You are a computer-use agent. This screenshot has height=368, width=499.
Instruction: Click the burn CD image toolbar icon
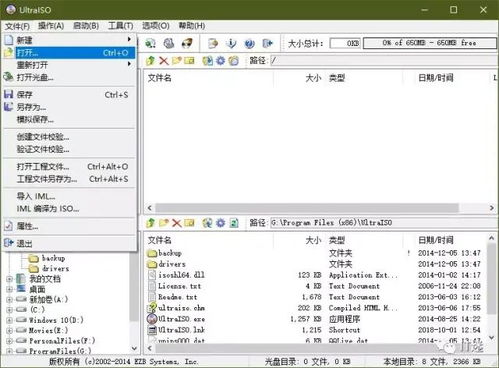(x=187, y=43)
